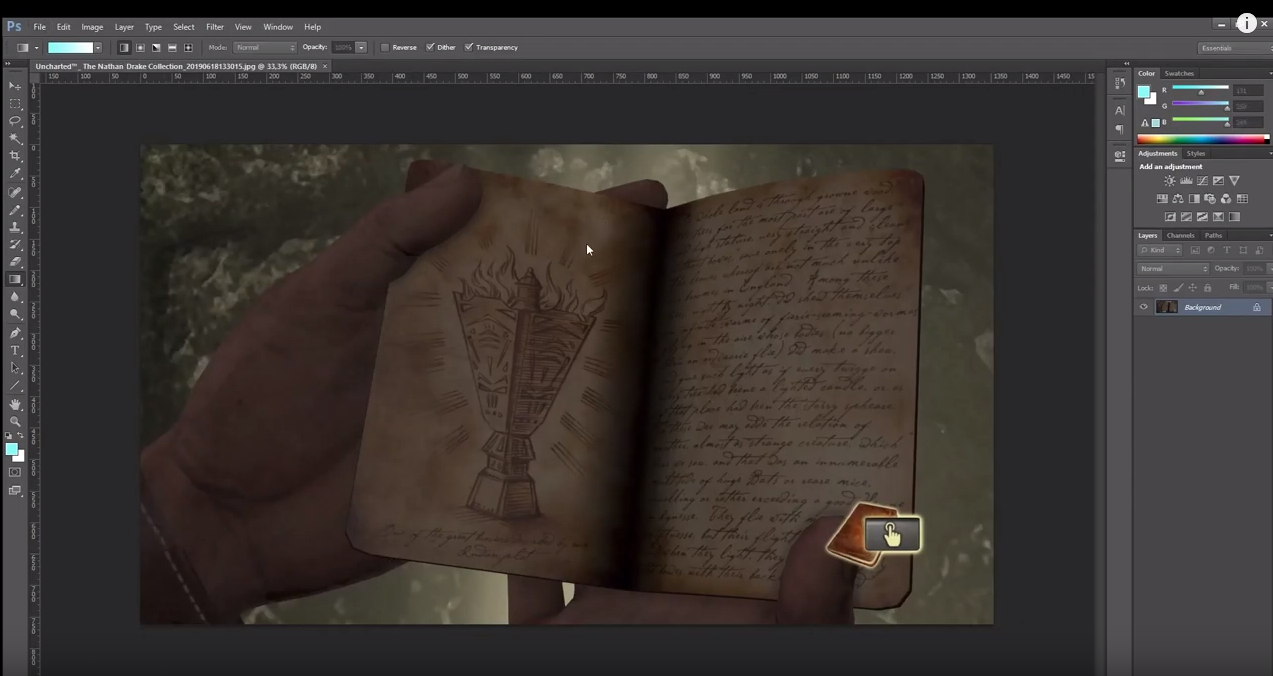Uncheck the Transparency checkbox

point(469,47)
